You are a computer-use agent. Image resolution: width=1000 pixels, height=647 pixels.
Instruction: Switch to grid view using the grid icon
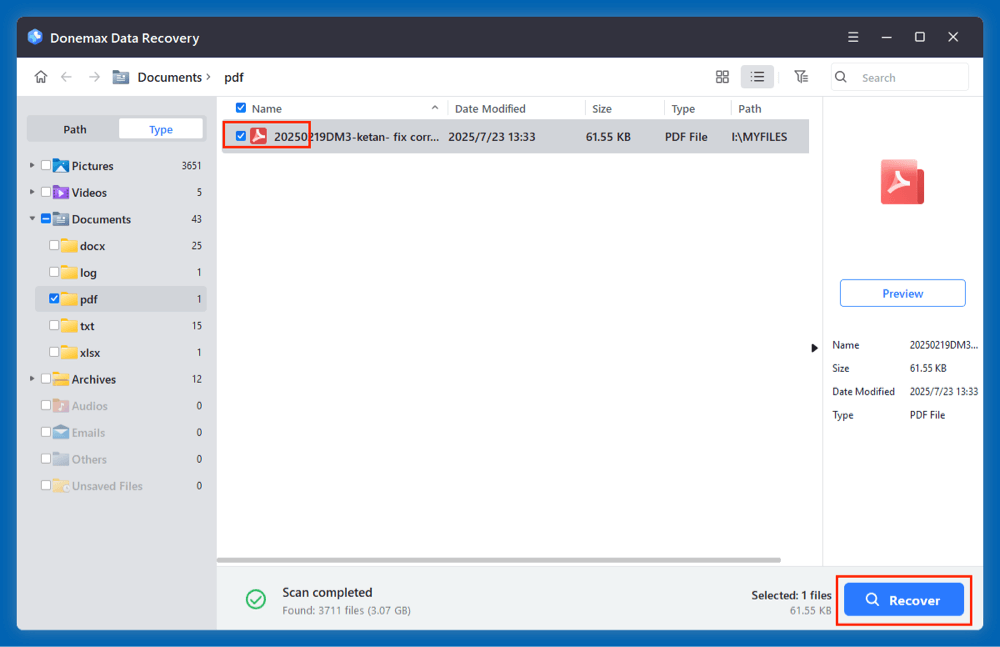pos(722,76)
